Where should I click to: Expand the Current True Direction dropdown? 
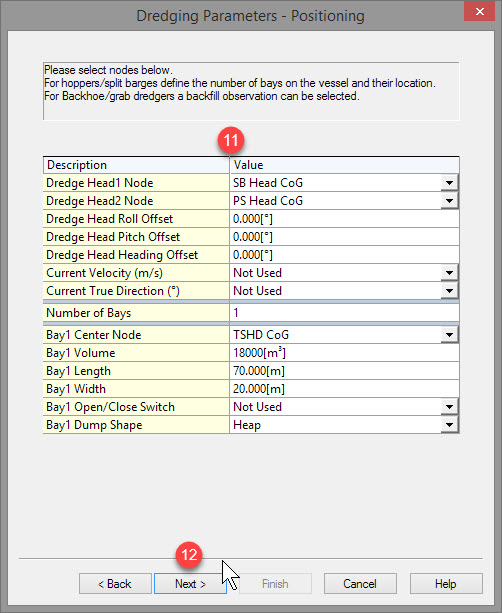point(450,290)
